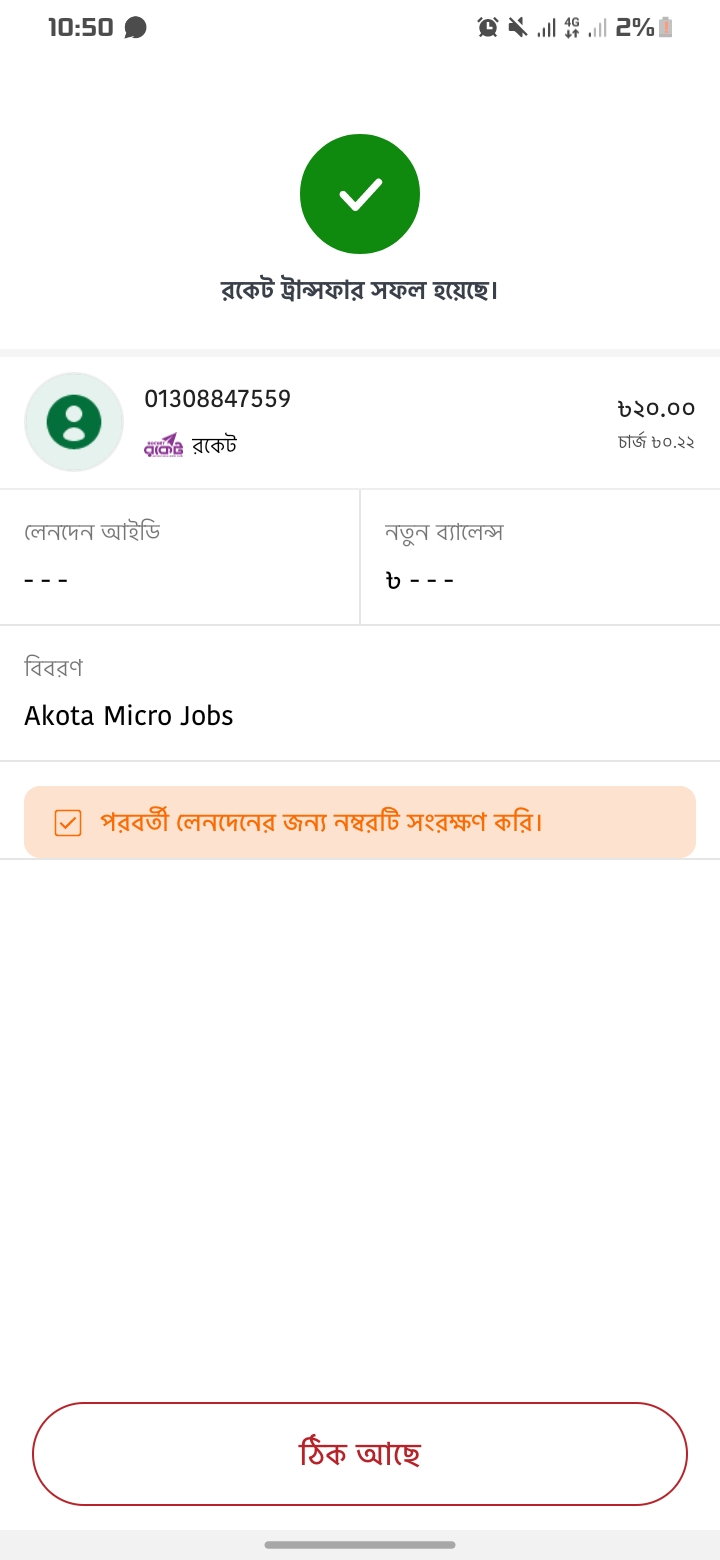Untick the save number checkbox
The width and height of the screenshot is (720, 1560).
[x=68, y=823]
